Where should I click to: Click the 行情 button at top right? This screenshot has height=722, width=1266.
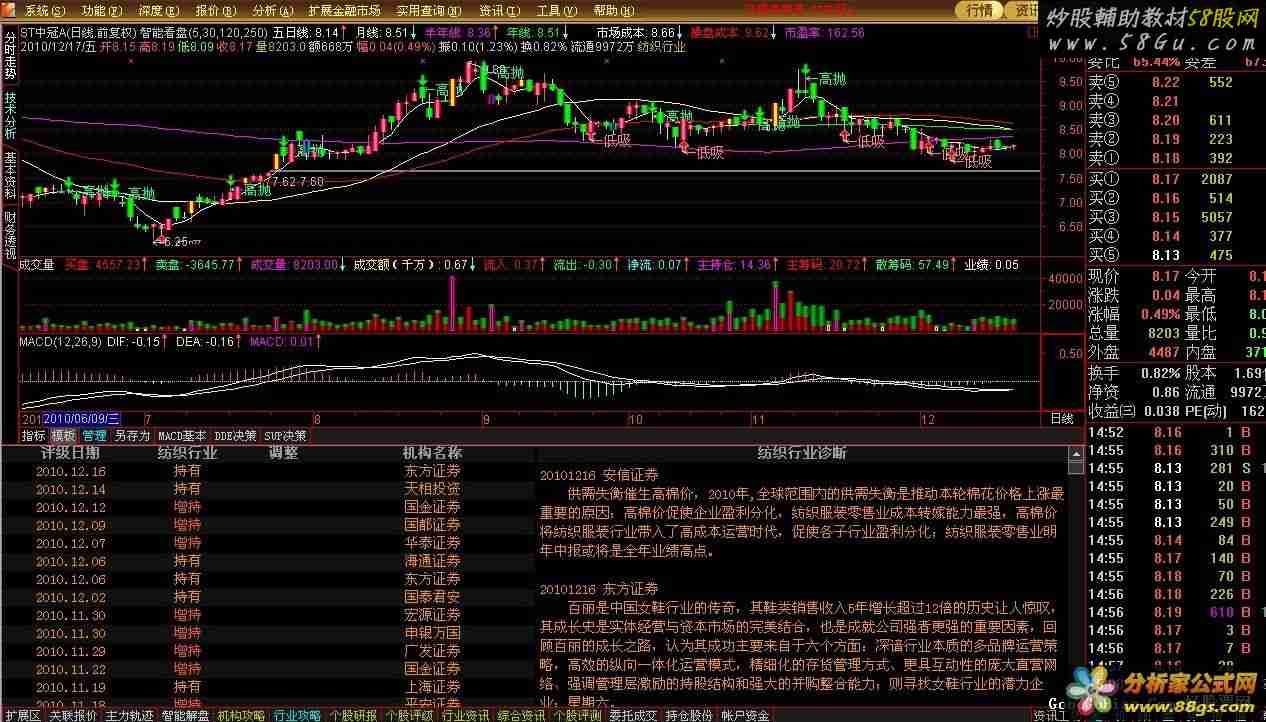(x=980, y=11)
